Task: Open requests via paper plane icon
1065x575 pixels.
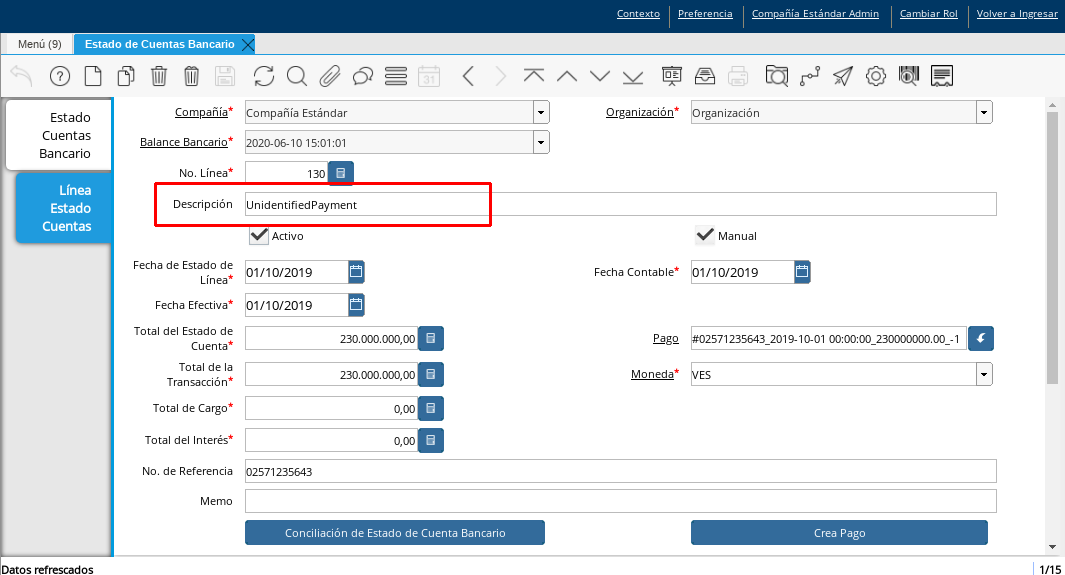Action: pos(843,76)
